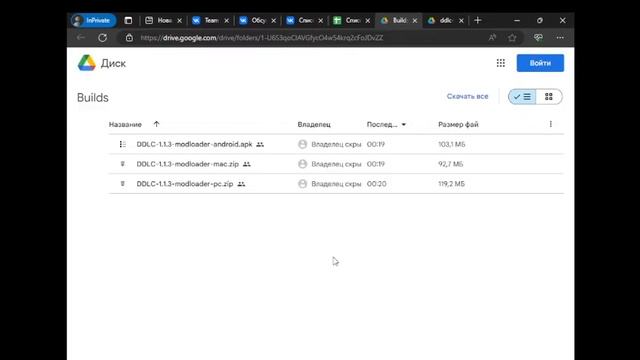
Task: Add this page to favorites
Action: coord(512,38)
